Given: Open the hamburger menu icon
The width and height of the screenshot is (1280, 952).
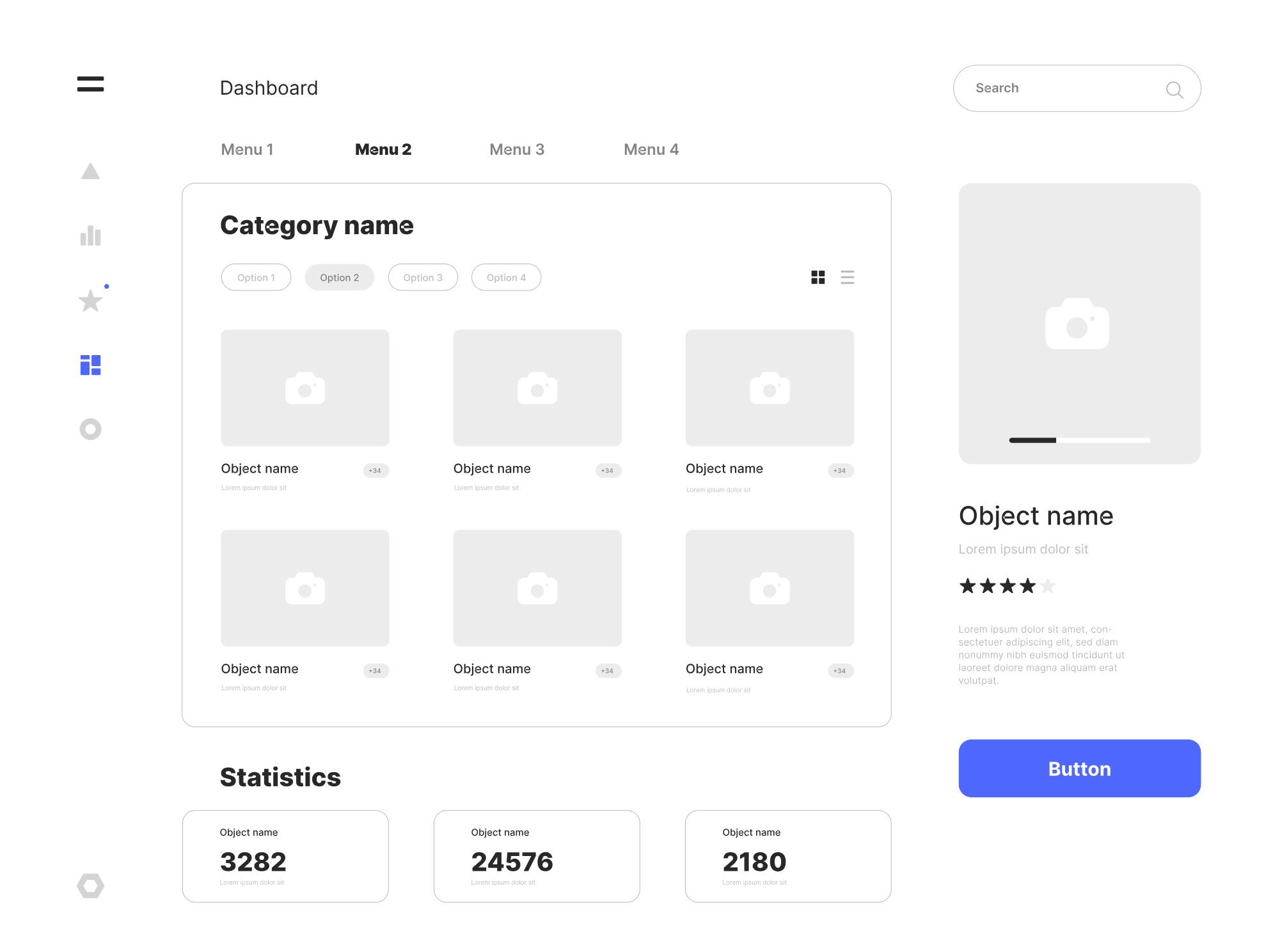Looking at the screenshot, I should (90, 84).
